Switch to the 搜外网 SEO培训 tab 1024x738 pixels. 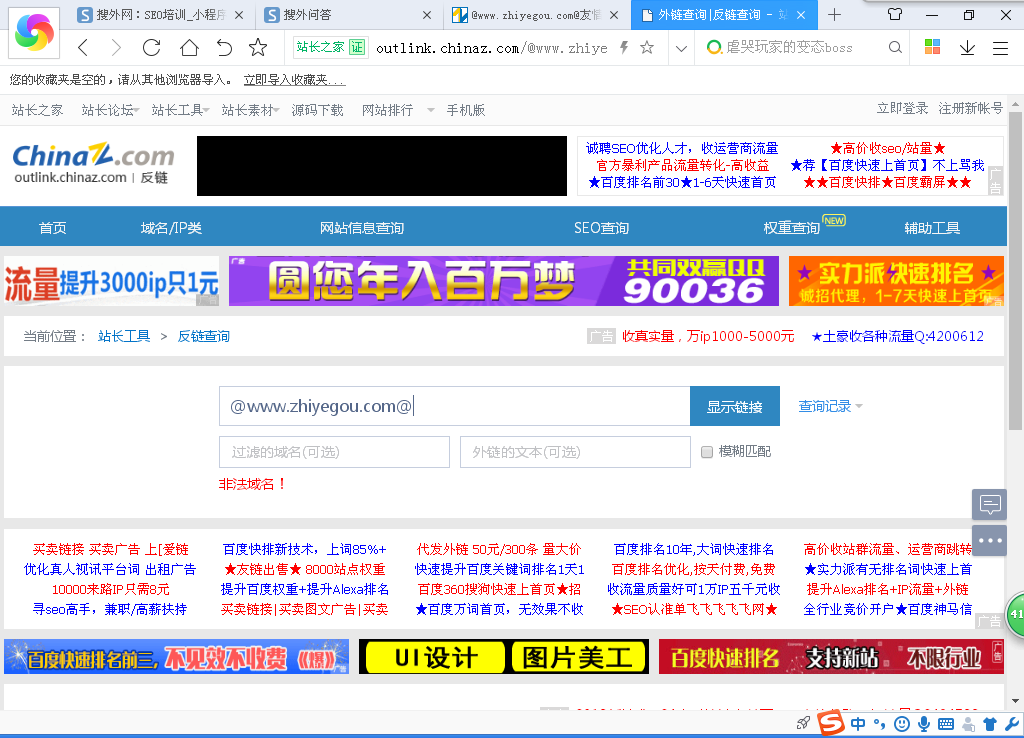[x=160, y=15]
